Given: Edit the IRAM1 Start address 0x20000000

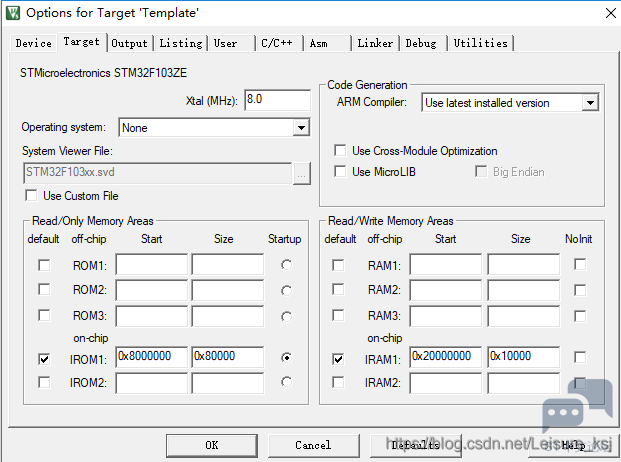Looking at the screenshot, I should (x=446, y=357).
